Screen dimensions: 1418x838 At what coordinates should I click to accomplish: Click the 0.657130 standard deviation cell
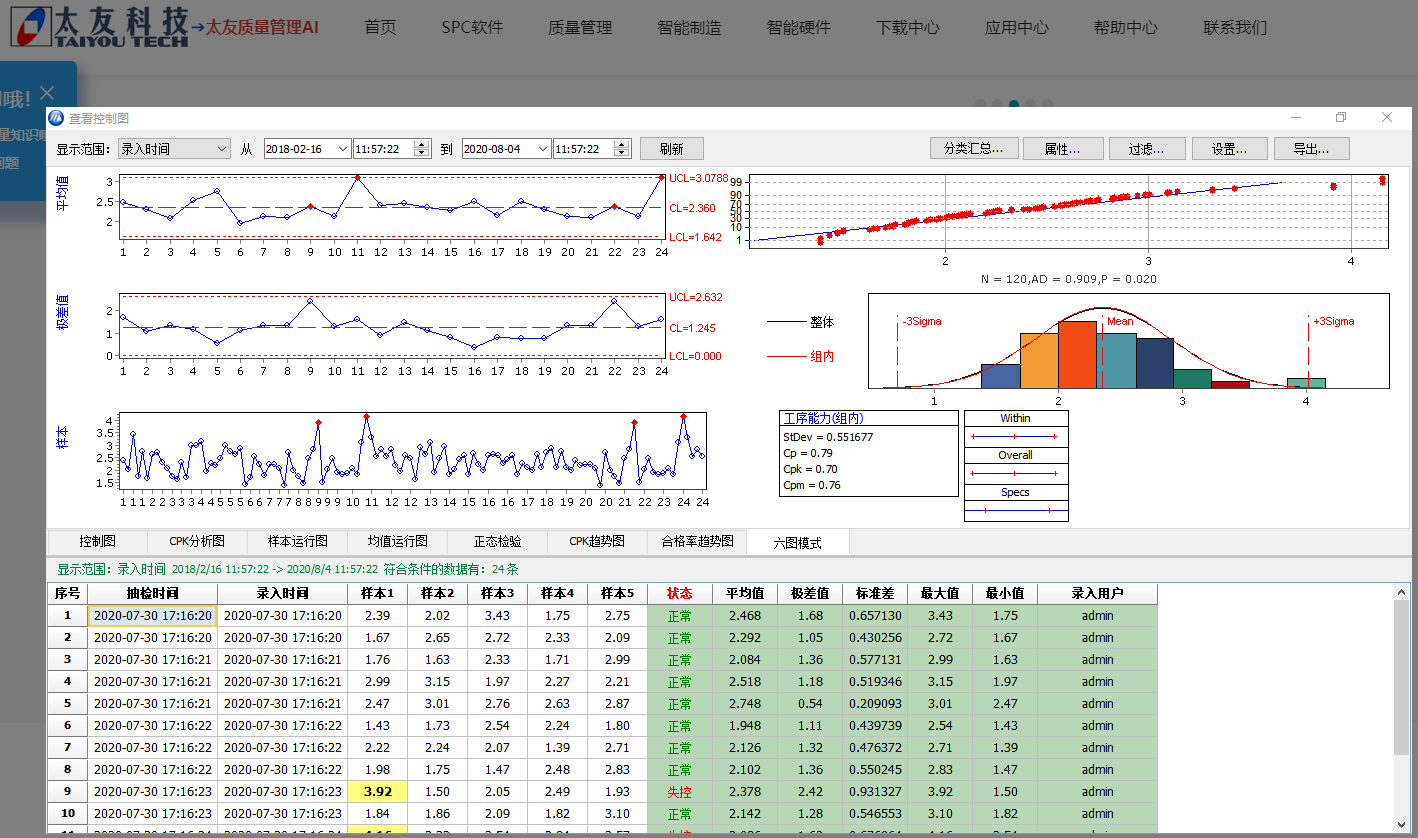coord(875,616)
